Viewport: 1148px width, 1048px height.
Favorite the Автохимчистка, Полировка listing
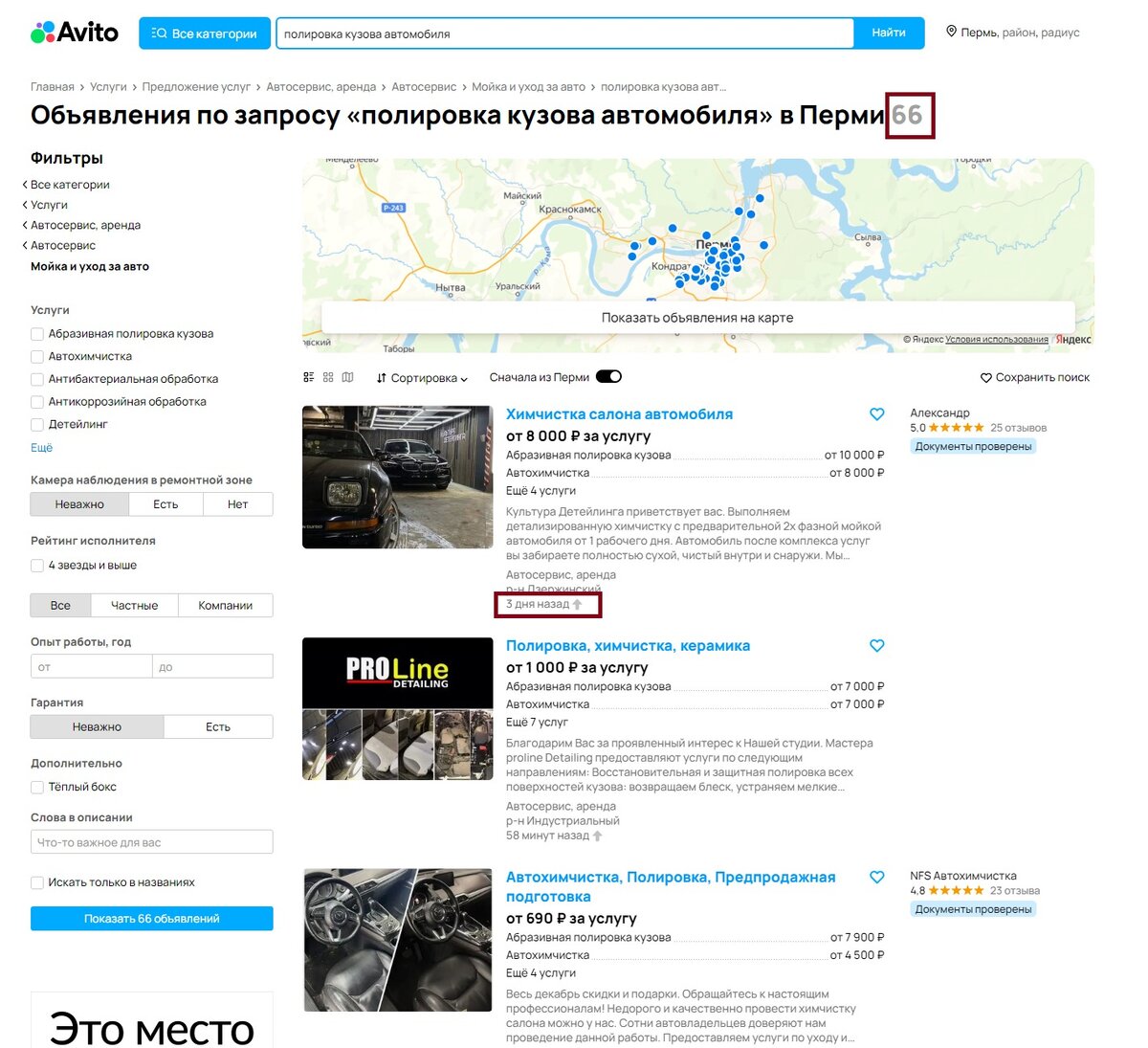click(876, 877)
